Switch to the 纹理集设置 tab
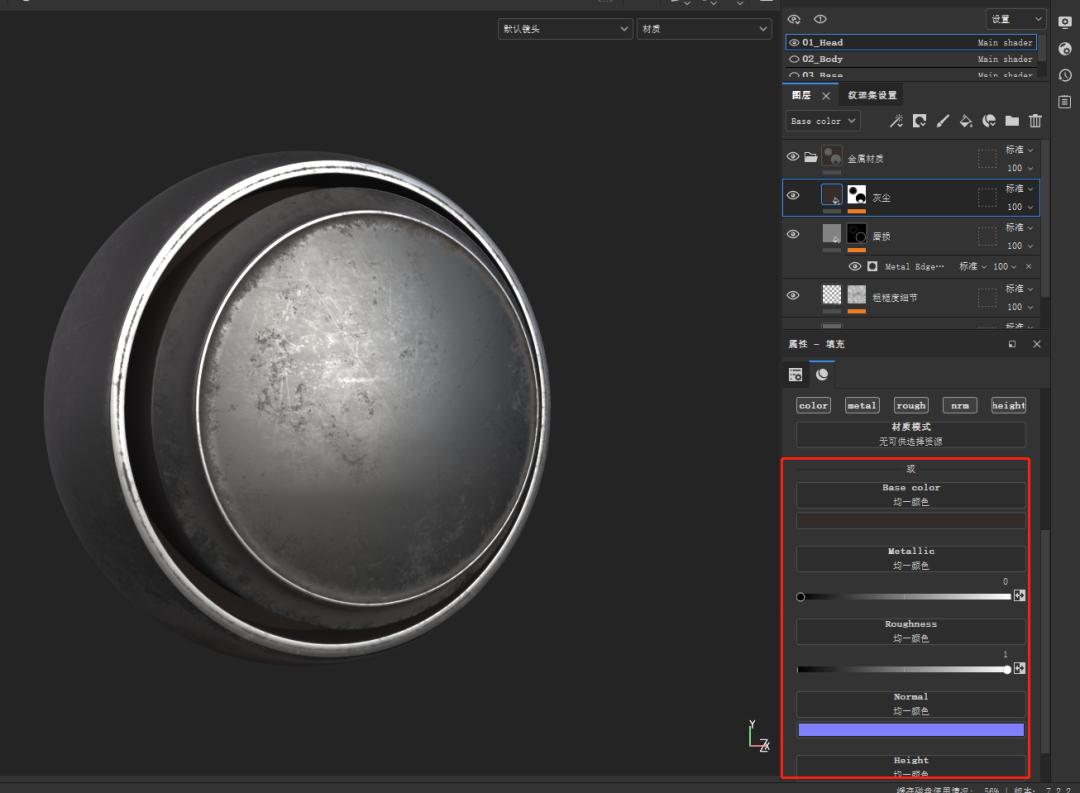This screenshot has height=793, width=1080. tap(872, 96)
